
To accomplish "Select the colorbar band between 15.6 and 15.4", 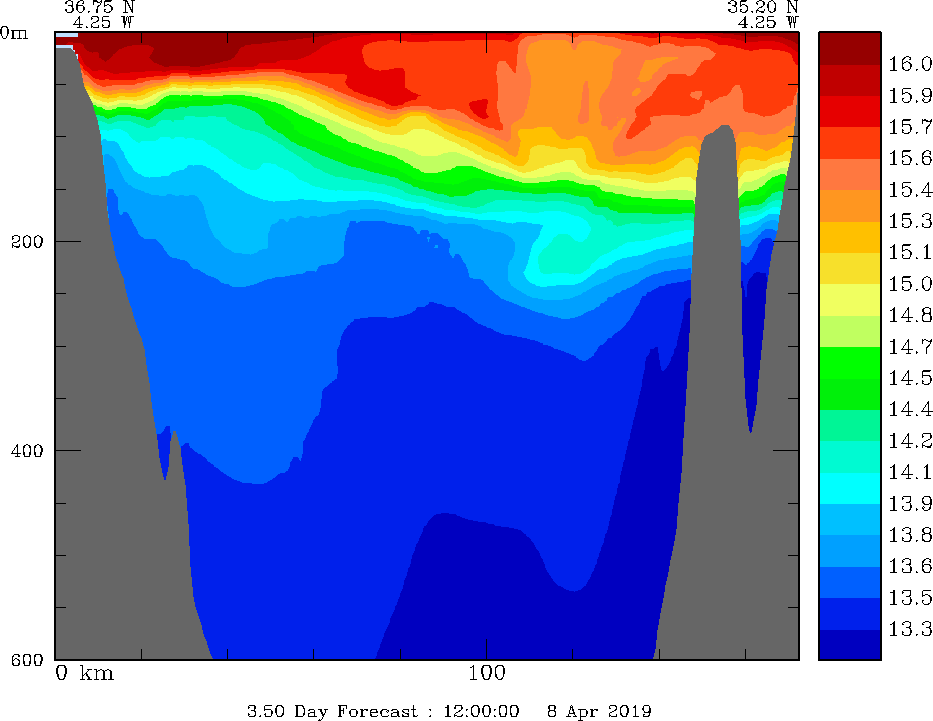I will 850,174.
